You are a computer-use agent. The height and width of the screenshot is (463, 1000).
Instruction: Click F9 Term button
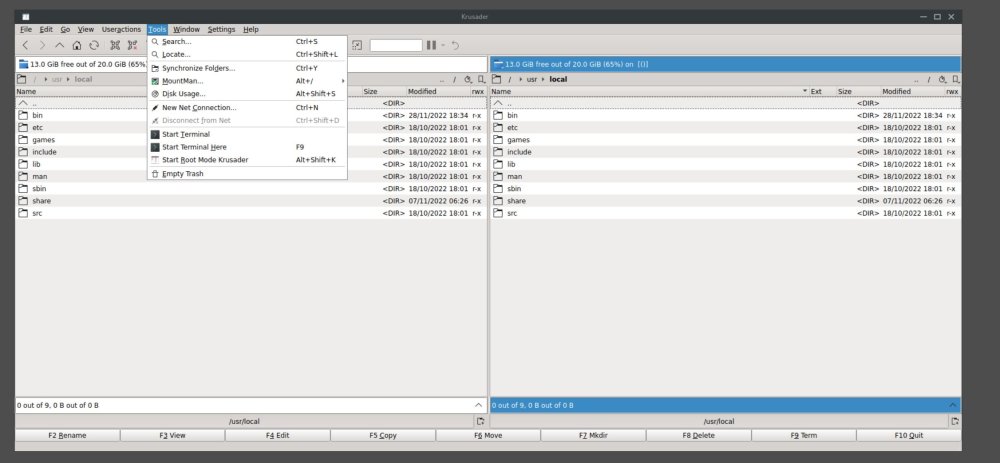(x=804, y=436)
